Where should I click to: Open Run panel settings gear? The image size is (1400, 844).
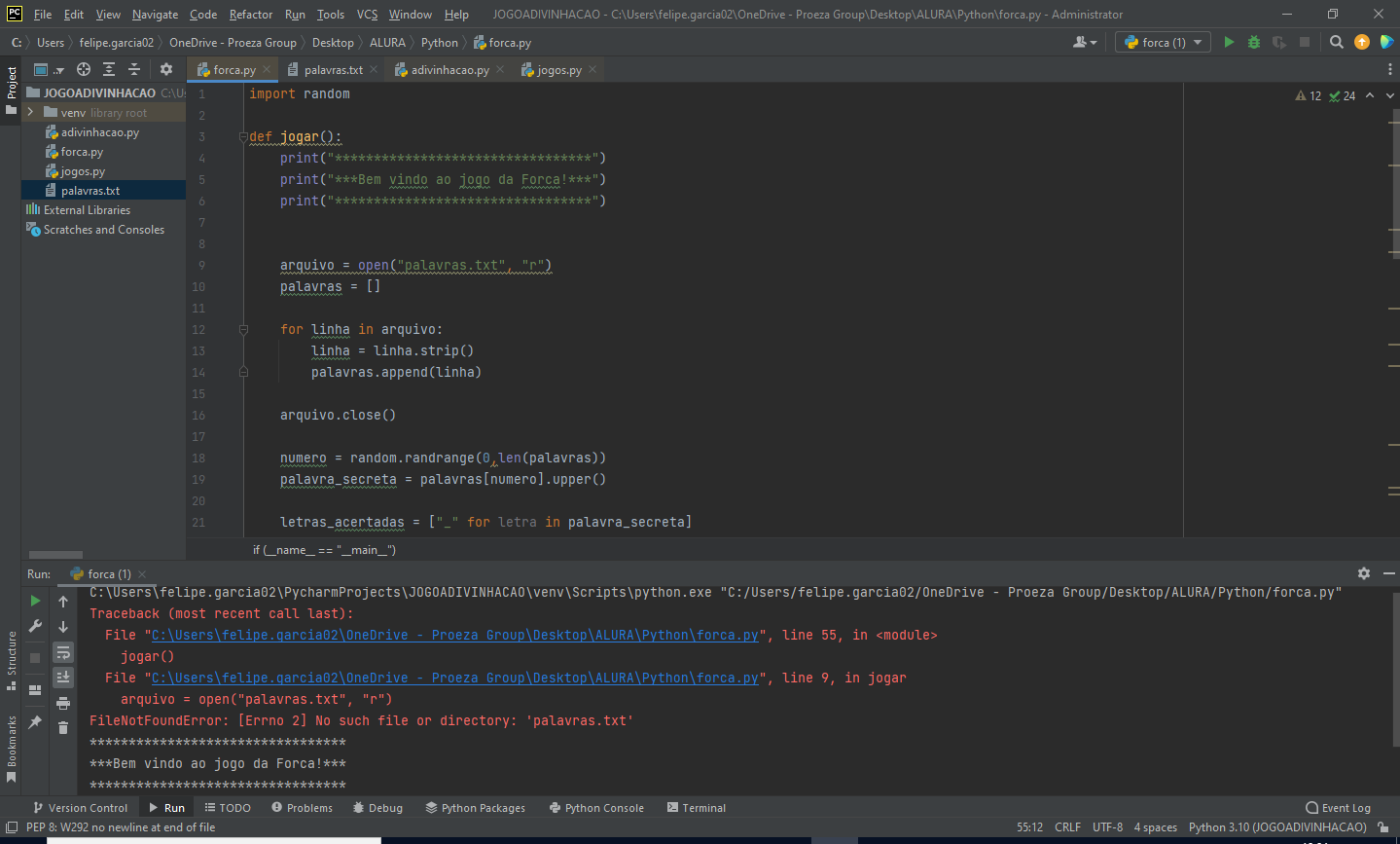(x=1364, y=573)
